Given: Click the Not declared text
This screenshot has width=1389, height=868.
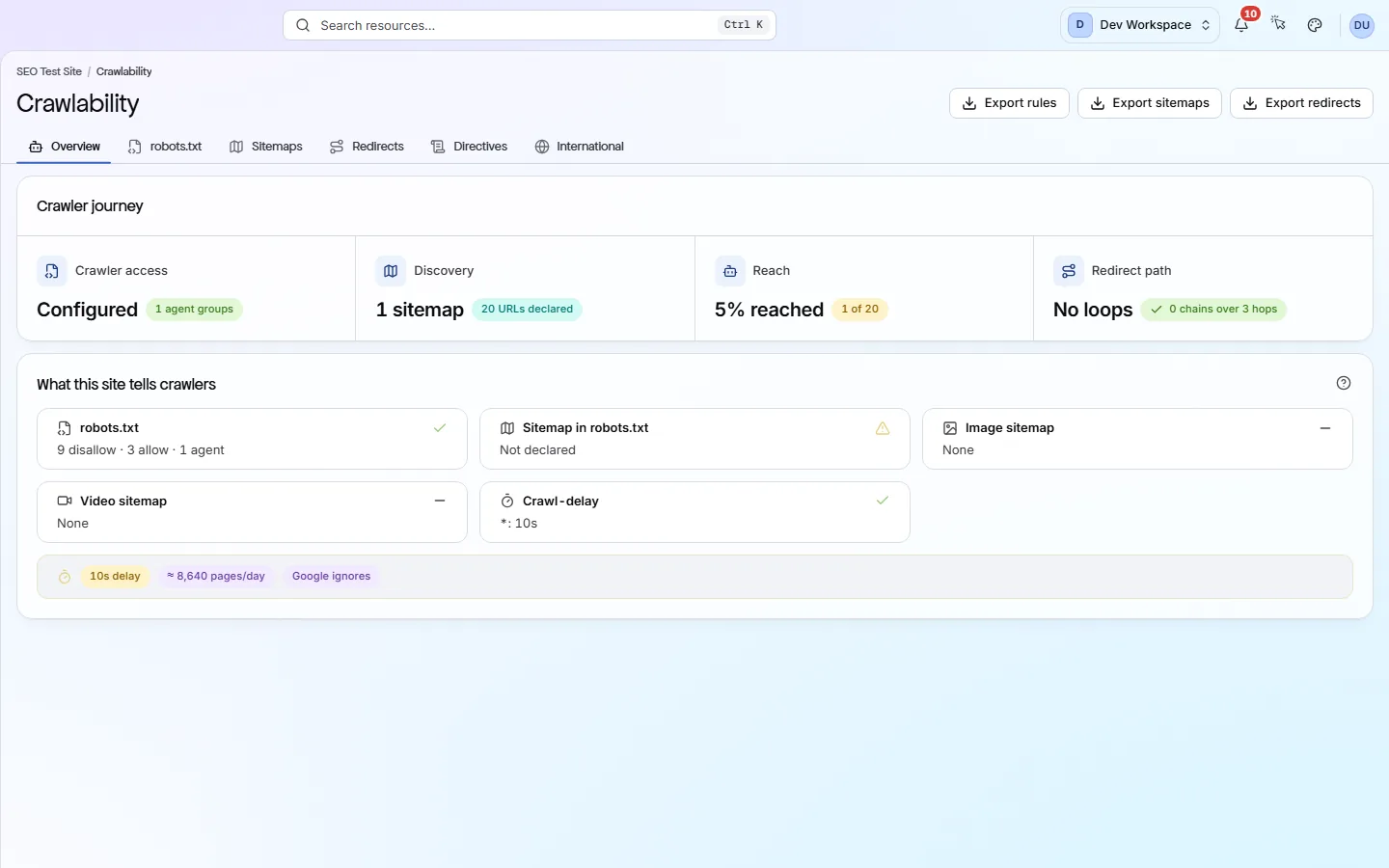Looking at the screenshot, I should tap(537, 450).
